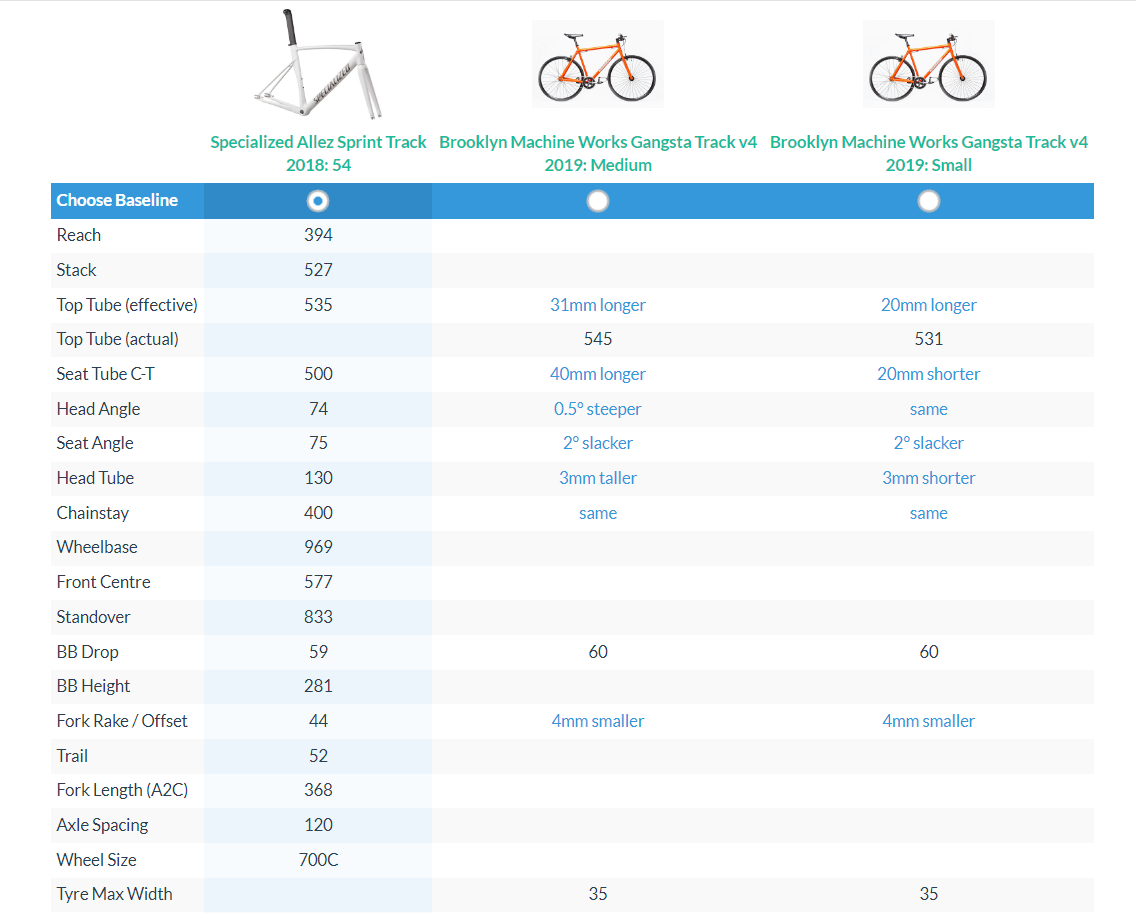The image size is (1136, 913).
Task: Click the Seat Angle value 75
Action: 318,443
